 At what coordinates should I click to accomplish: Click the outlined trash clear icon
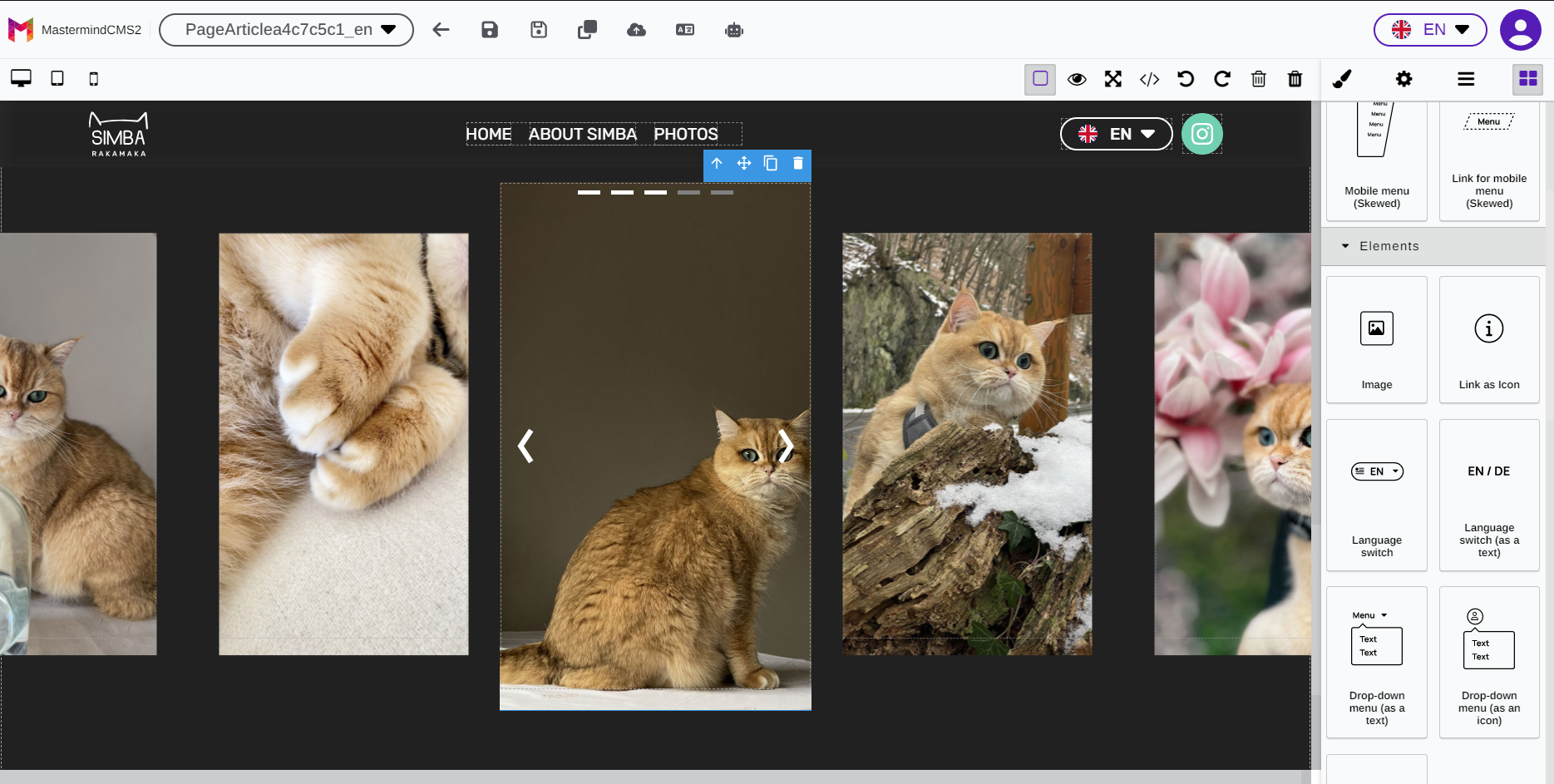point(1259,79)
